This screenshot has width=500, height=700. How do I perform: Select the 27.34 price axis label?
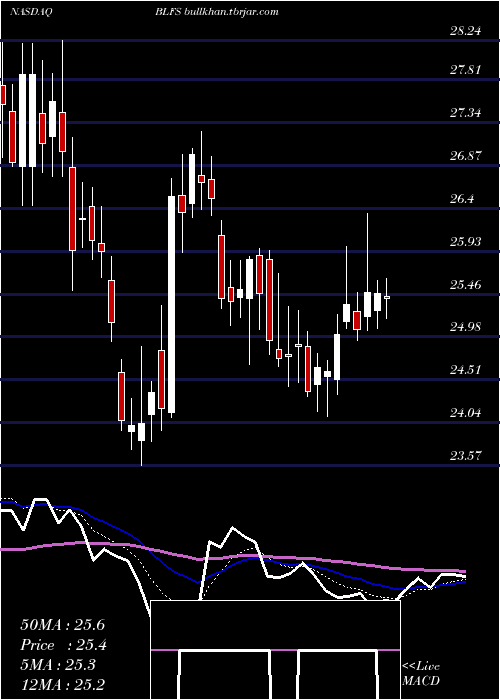(465, 112)
